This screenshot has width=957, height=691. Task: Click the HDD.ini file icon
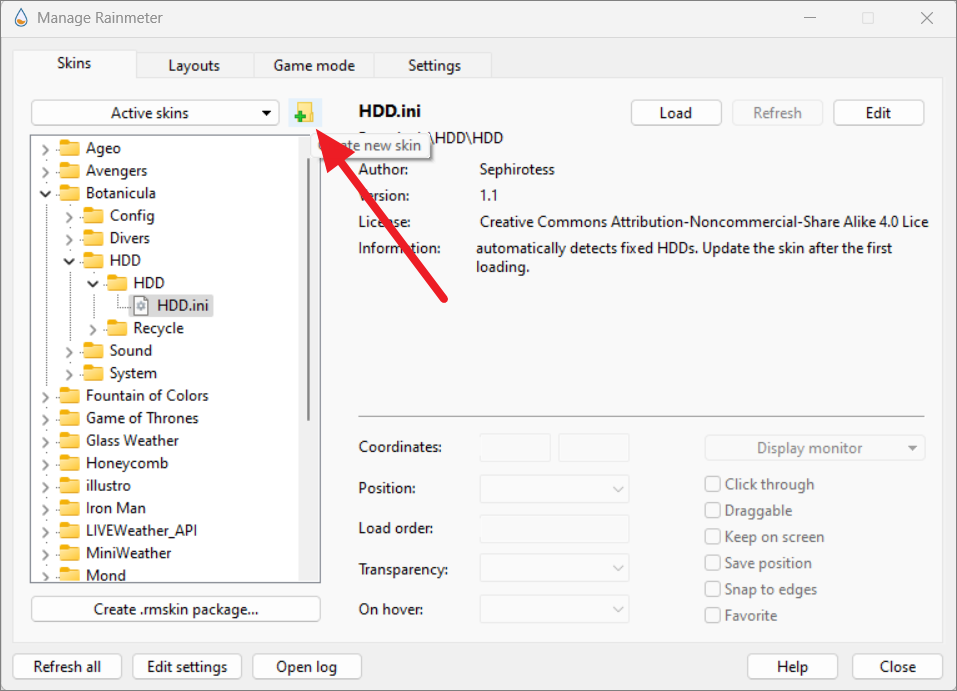coord(141,305)
